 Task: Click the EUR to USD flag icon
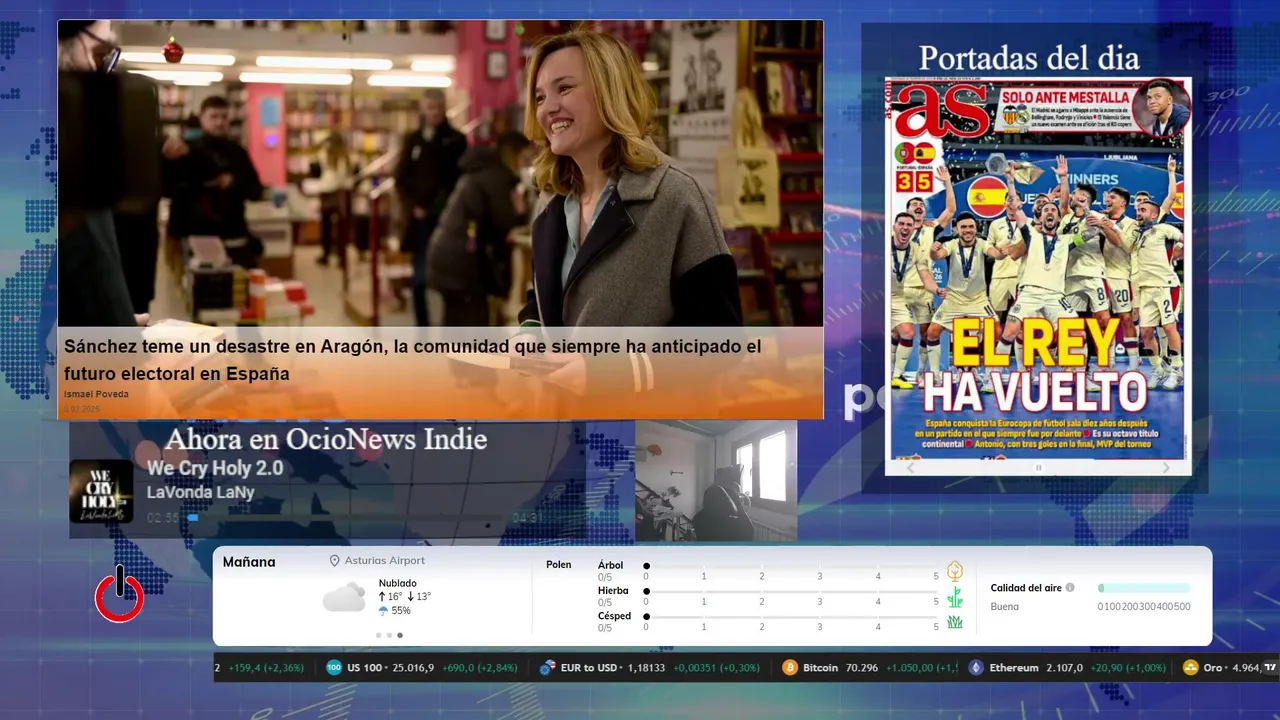[547, 667]
